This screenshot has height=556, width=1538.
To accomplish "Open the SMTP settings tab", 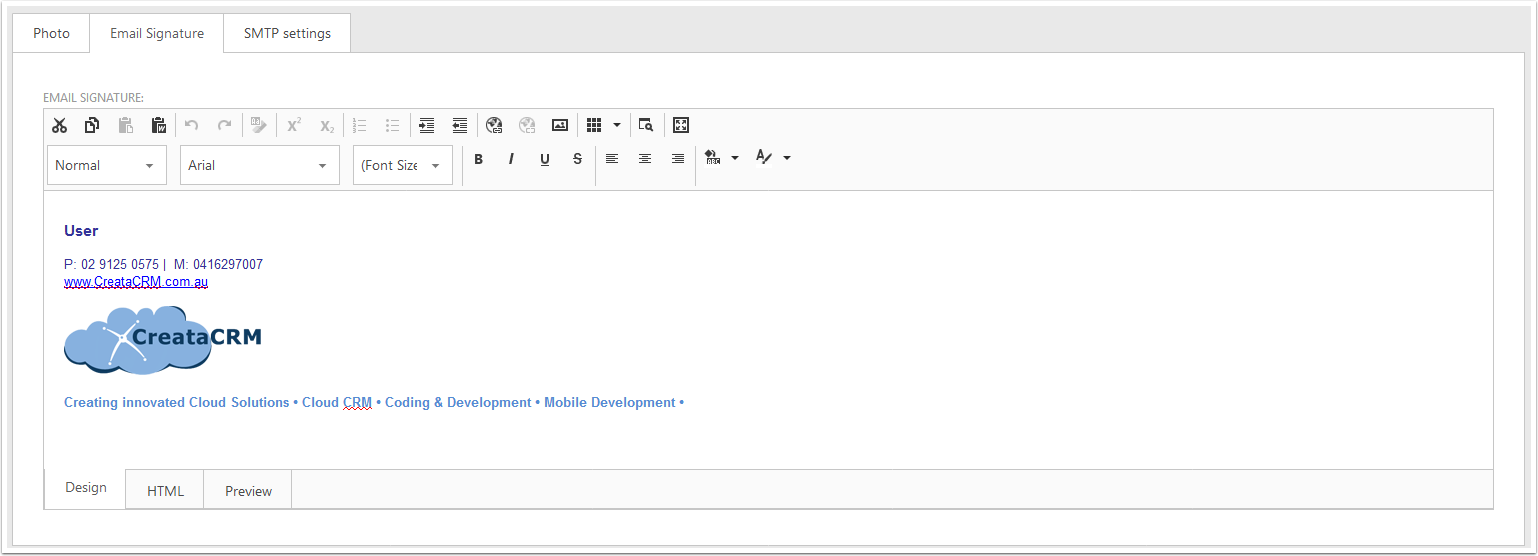I will coord(287,33).
